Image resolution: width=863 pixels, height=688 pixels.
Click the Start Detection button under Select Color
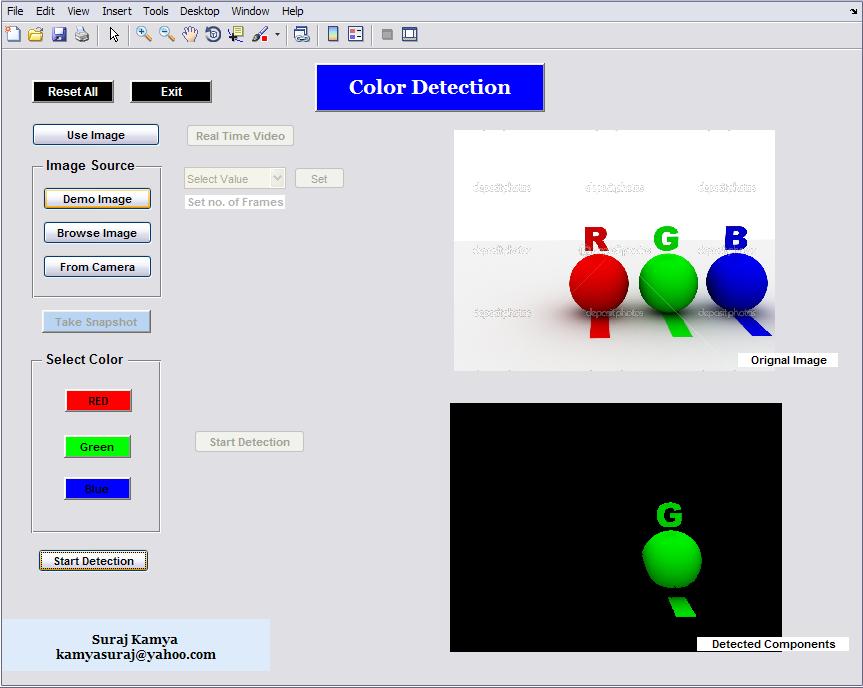pyautogui.click(x=94, y=560)
